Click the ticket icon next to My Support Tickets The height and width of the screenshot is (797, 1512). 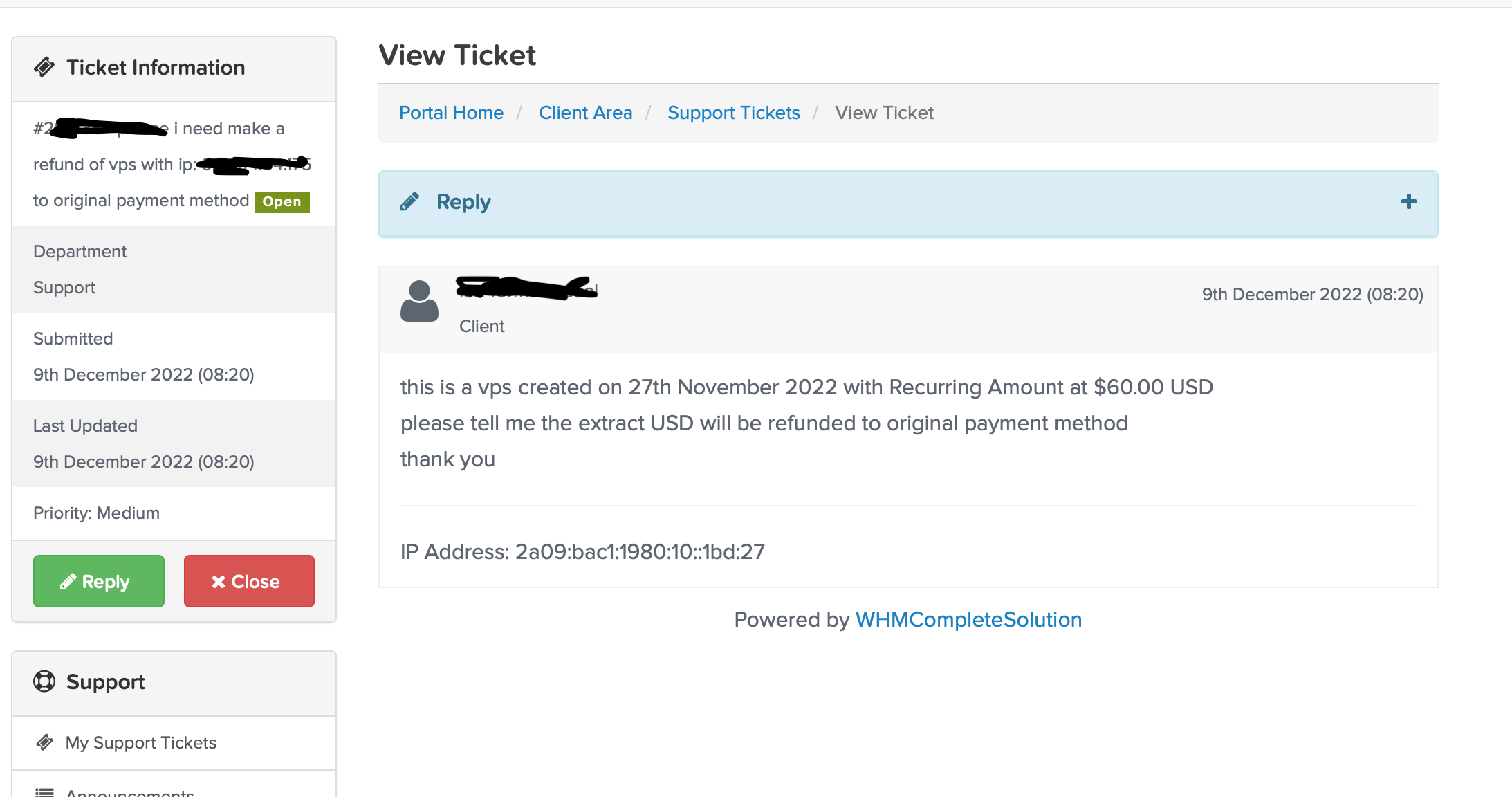click(x=45, y=742)
